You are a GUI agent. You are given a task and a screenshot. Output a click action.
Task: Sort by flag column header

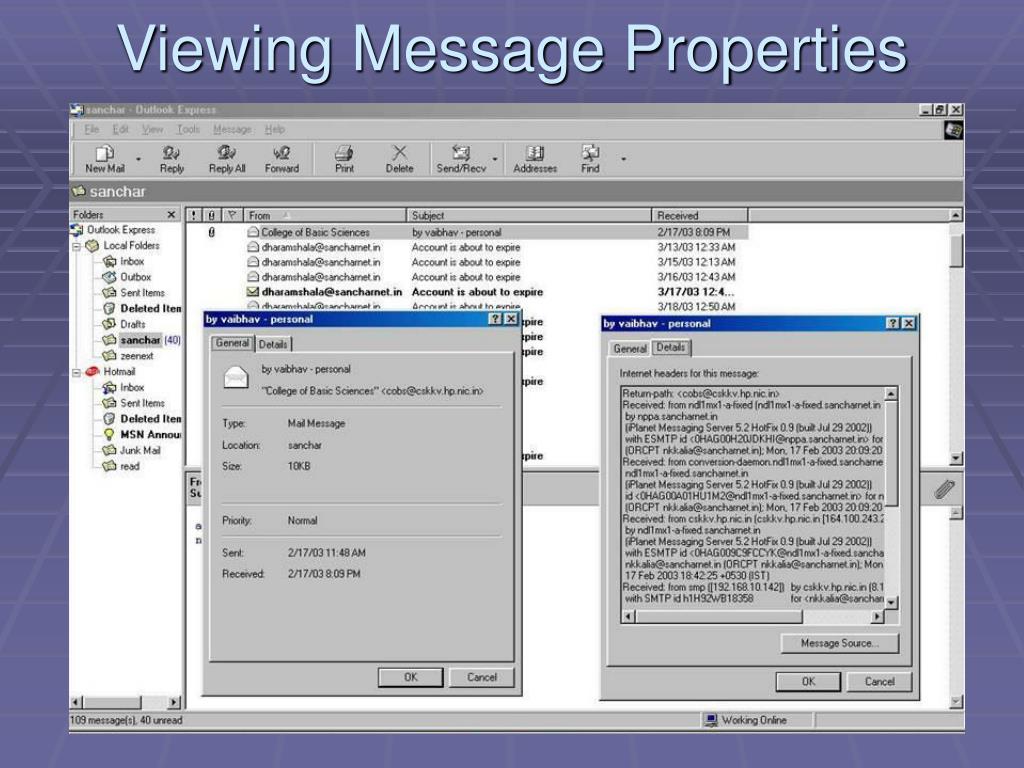232,215
